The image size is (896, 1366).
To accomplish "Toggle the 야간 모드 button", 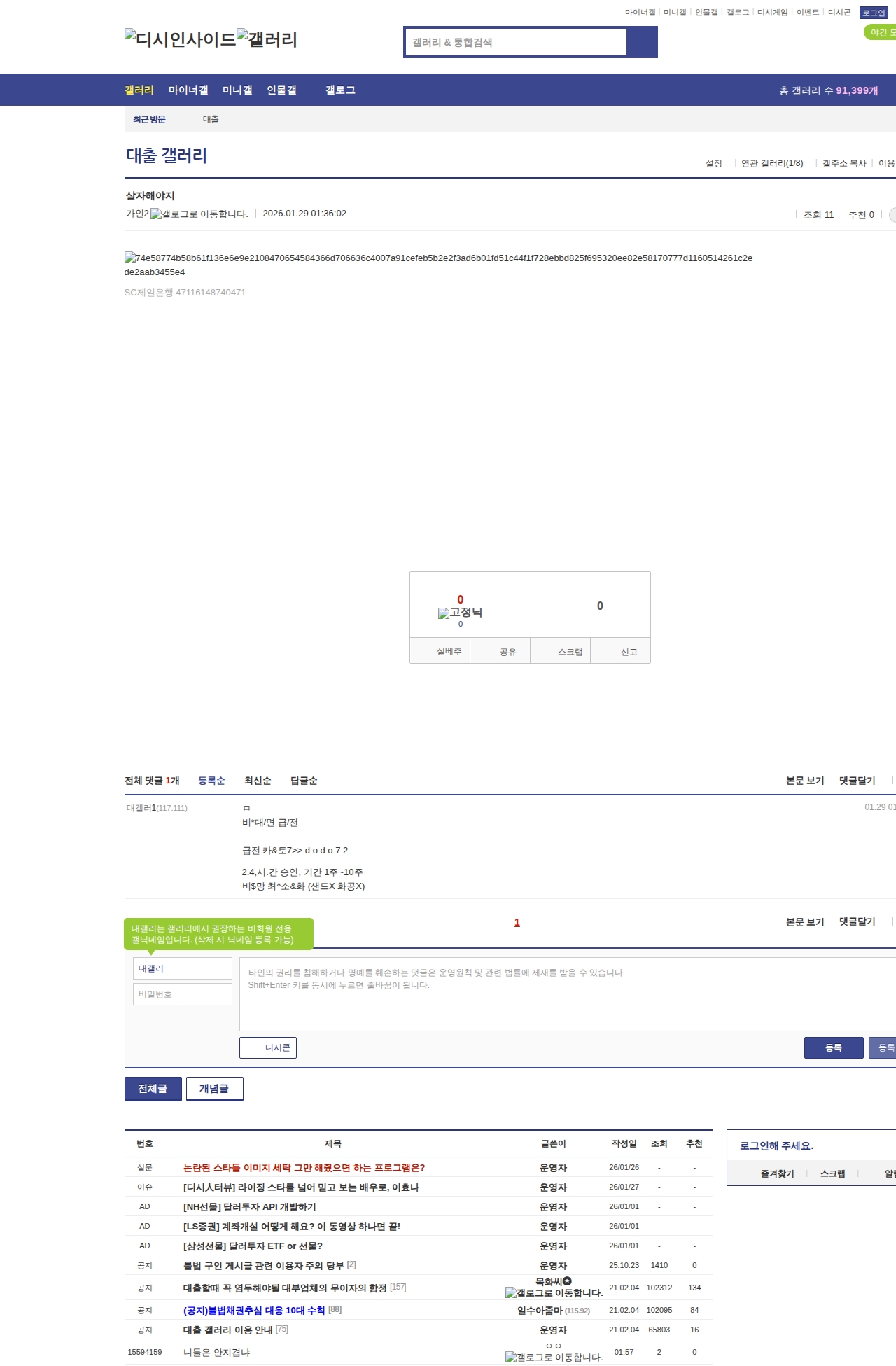I will (880, 32).
